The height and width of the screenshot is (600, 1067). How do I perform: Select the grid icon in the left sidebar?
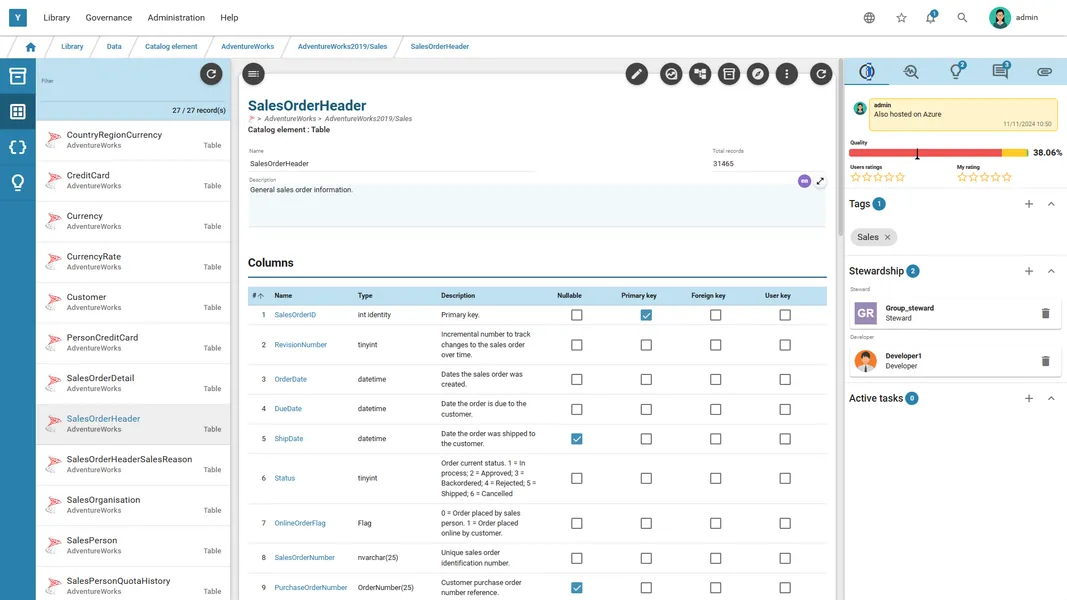point(18,112)
